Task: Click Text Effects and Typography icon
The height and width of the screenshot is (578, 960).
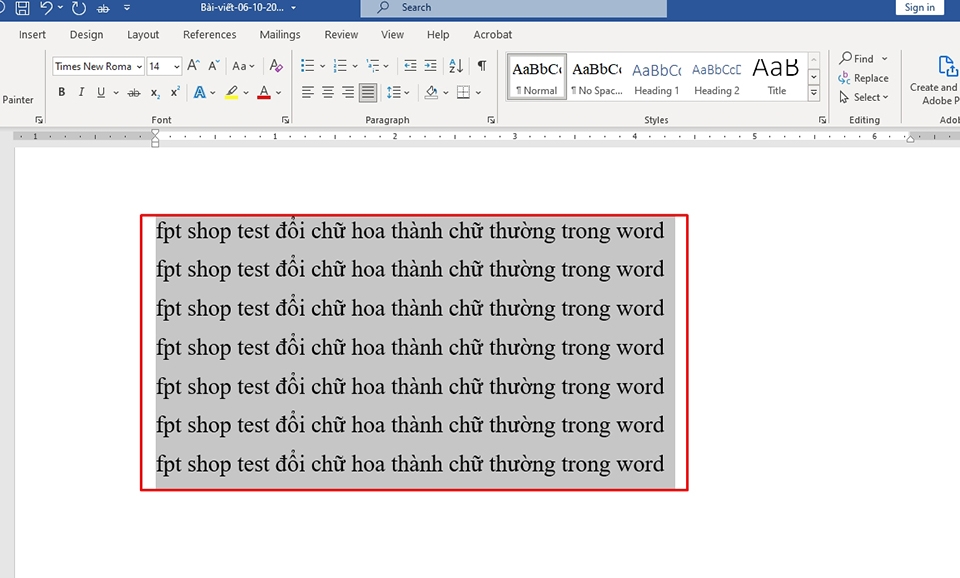Action: click(x=200, y=92)
